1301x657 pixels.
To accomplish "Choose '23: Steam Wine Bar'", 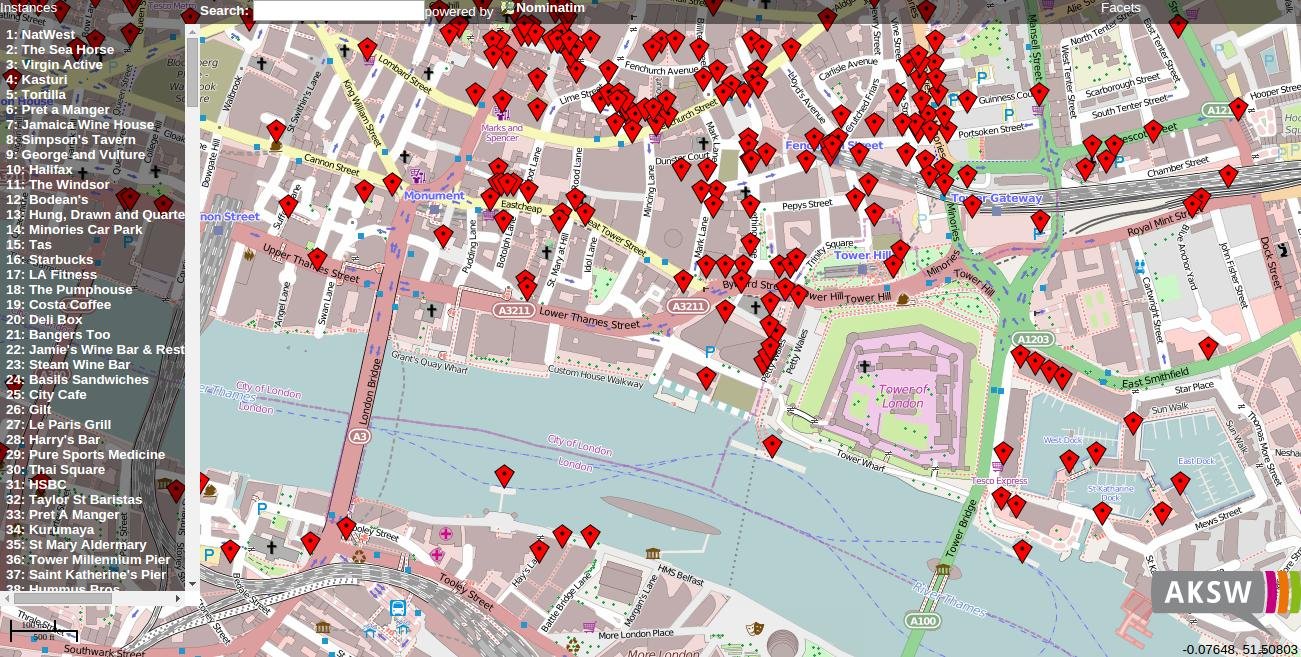I will 68,364.
